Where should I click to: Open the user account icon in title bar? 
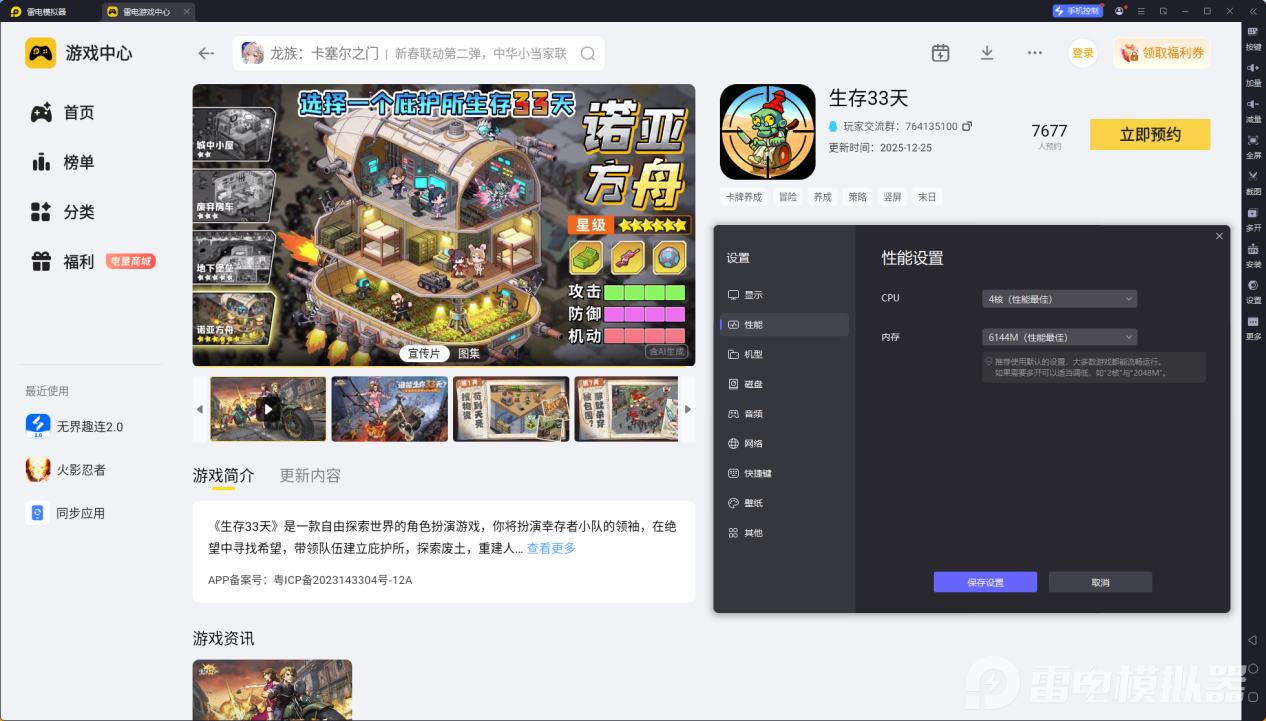tap(1119, 11)
